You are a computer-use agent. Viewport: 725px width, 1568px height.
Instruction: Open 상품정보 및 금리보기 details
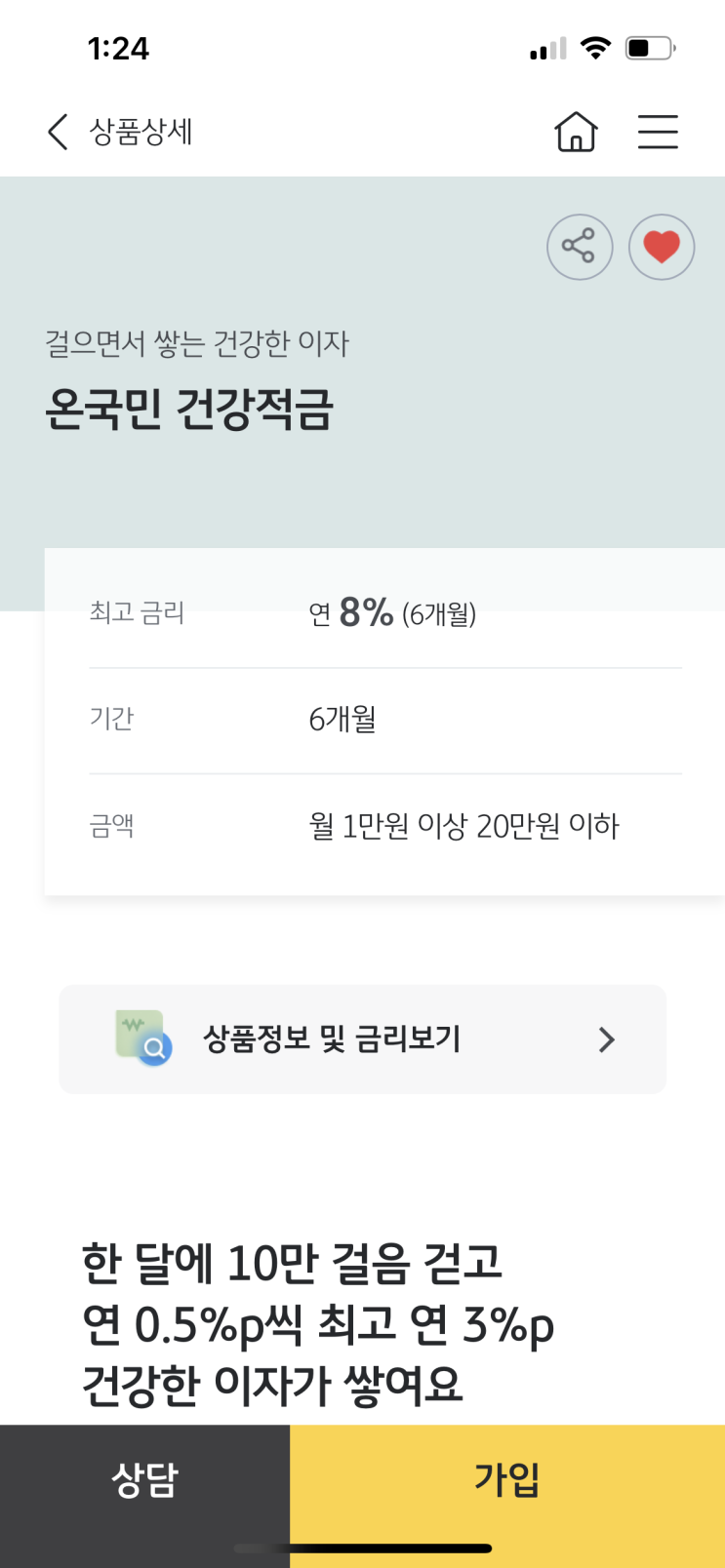coord(332,1039)
